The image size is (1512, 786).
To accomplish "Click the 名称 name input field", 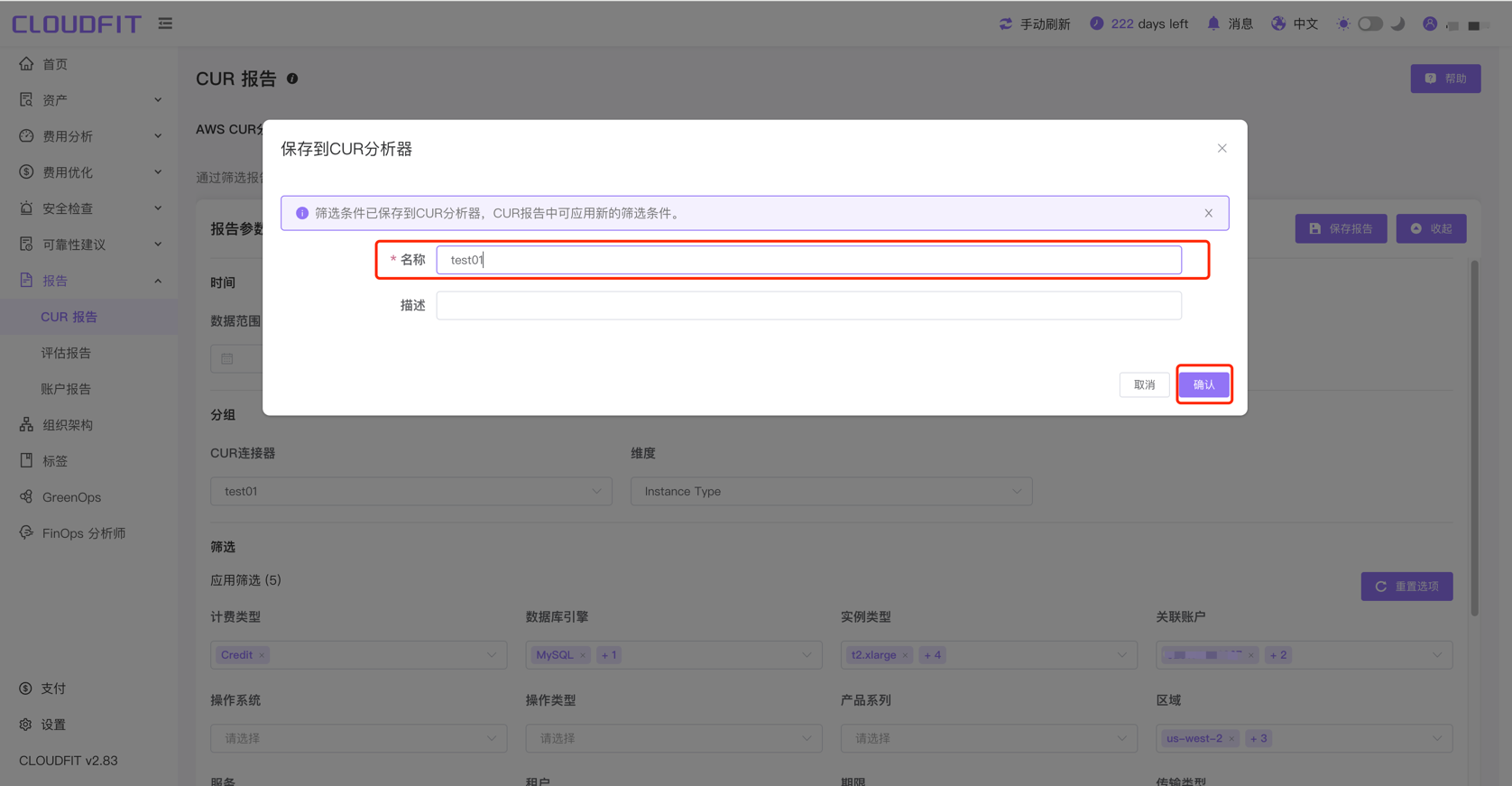I will (808, 260).
